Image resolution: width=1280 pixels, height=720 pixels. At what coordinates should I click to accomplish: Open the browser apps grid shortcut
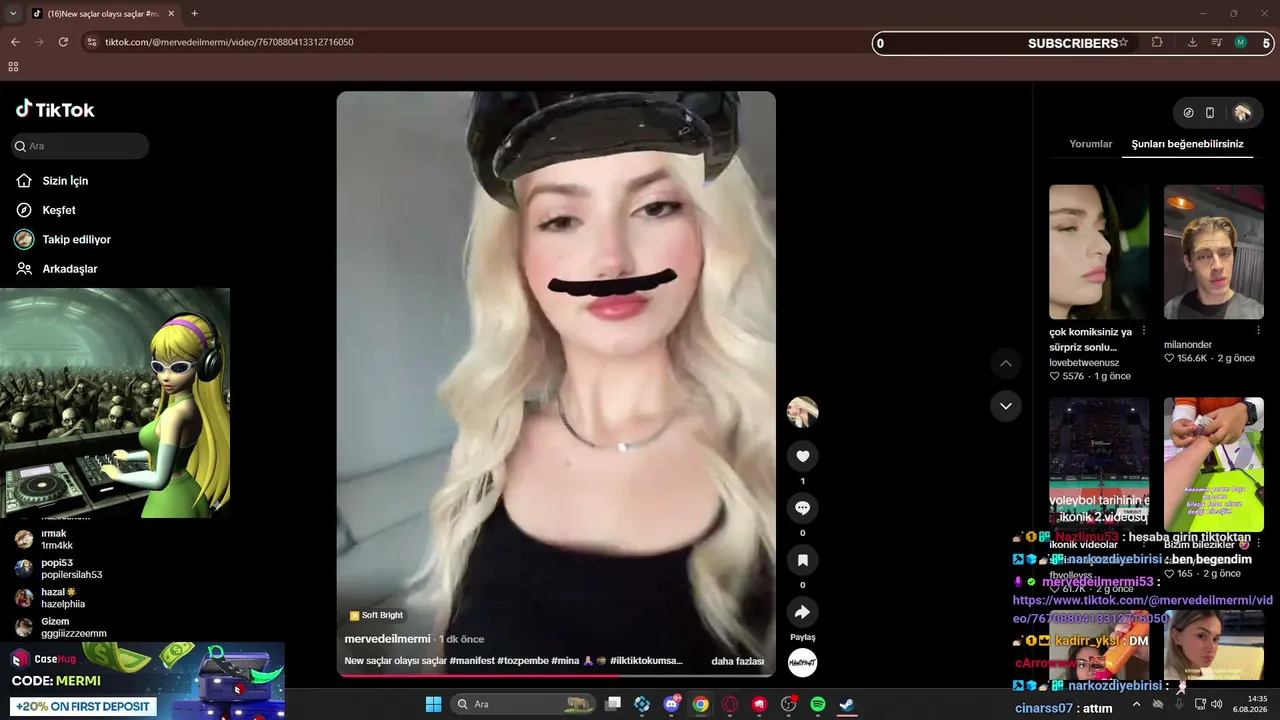pyautogui.click(x=13, y=67)
